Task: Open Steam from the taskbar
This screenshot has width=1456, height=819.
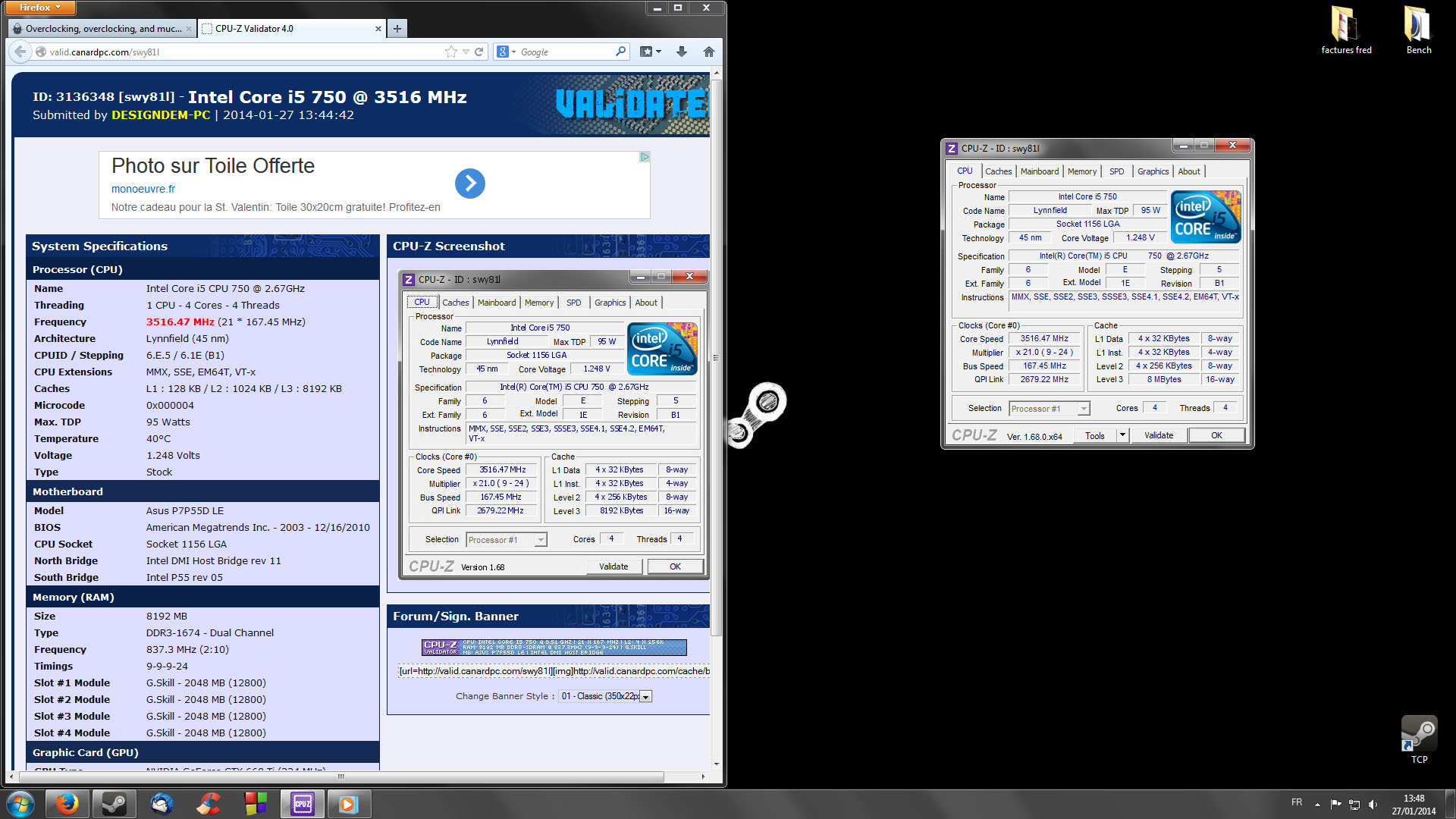Action: point(115,804)
